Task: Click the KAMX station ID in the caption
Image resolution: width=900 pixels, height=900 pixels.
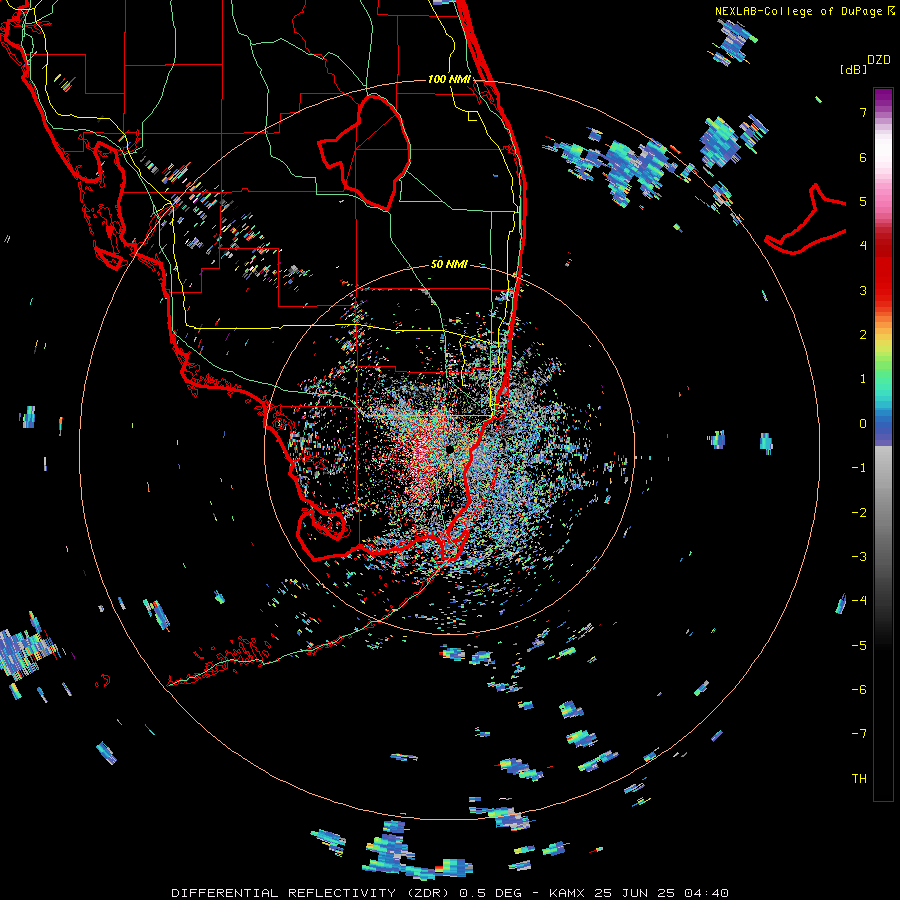Action: pos(567,893)
